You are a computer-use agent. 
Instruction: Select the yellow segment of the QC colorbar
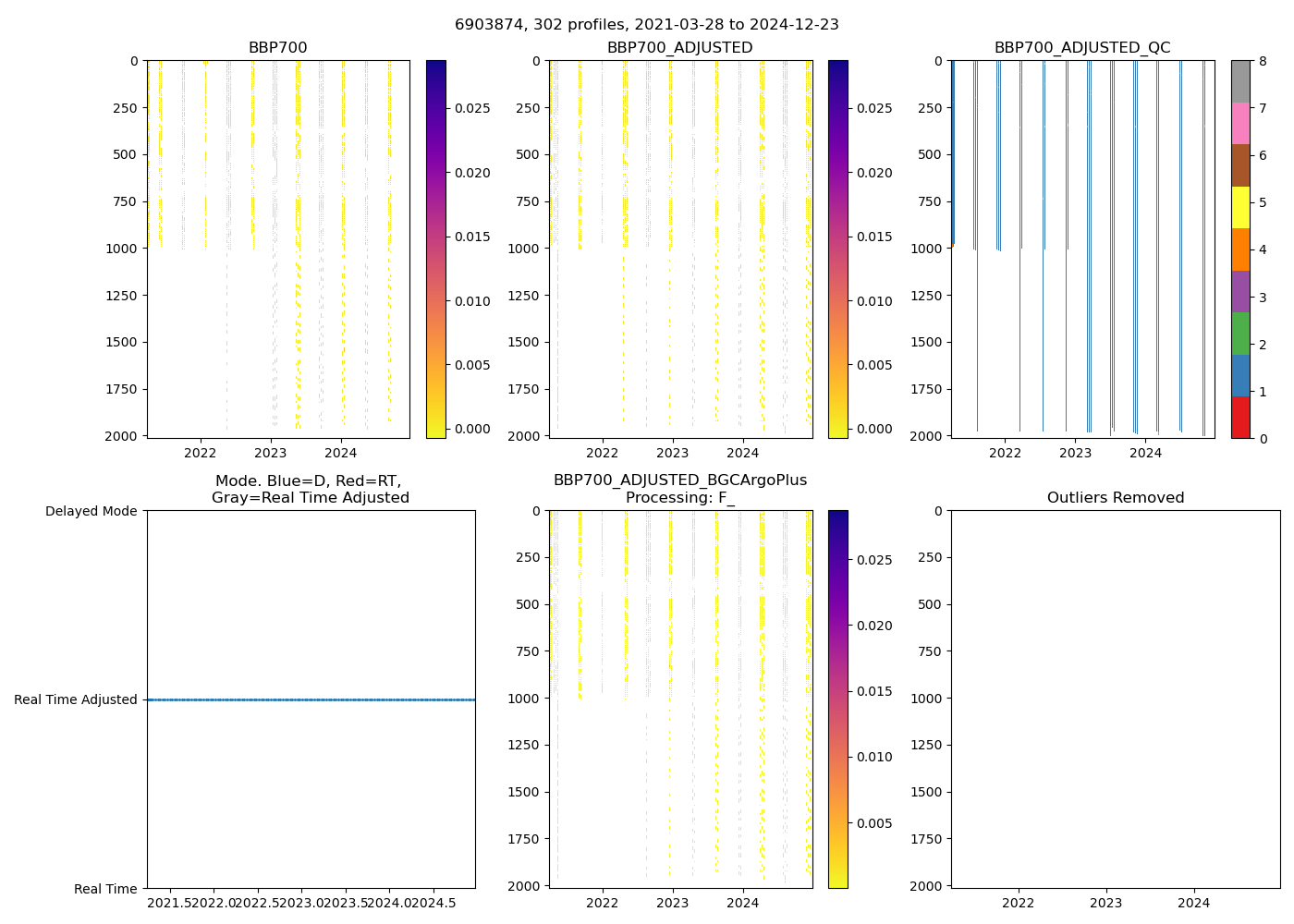click(x=1240, y=207)
